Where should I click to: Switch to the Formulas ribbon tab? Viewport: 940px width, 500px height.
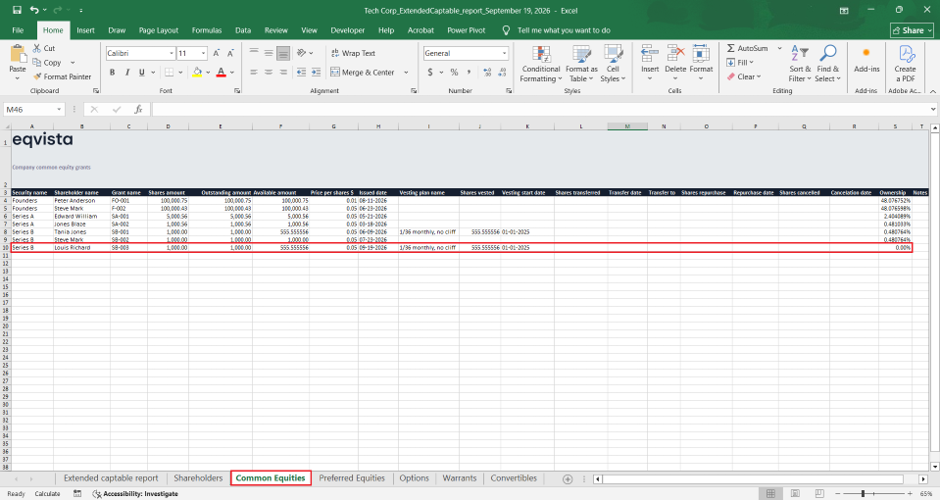tap(207, 30)
